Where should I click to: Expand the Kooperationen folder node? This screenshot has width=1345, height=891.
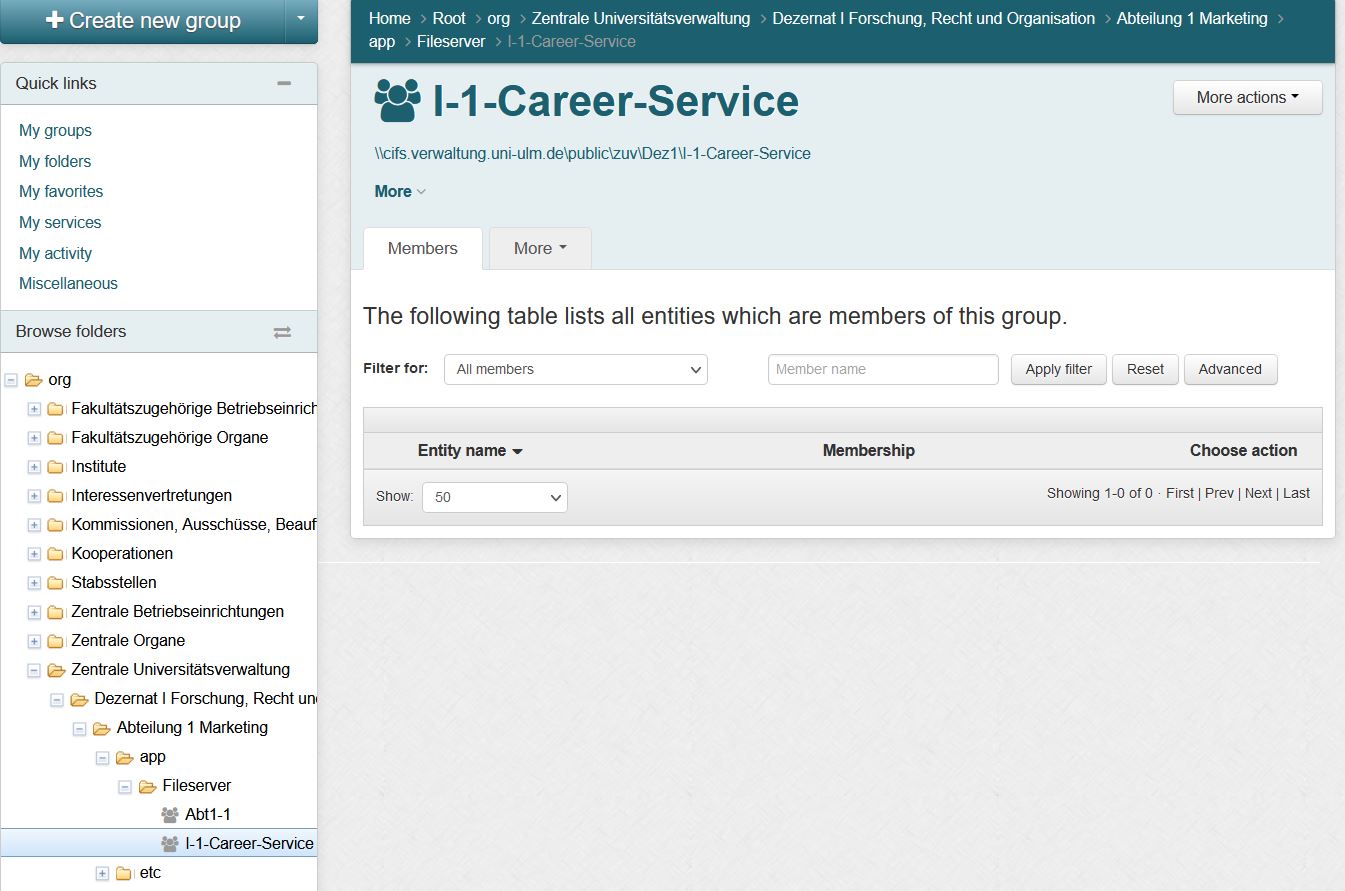(34, 554)
